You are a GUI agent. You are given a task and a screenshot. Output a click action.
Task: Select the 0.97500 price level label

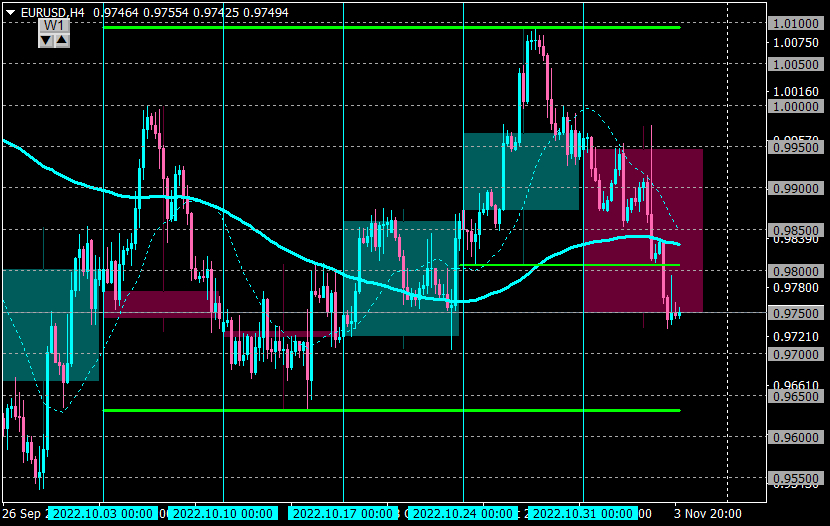[796, 313]
